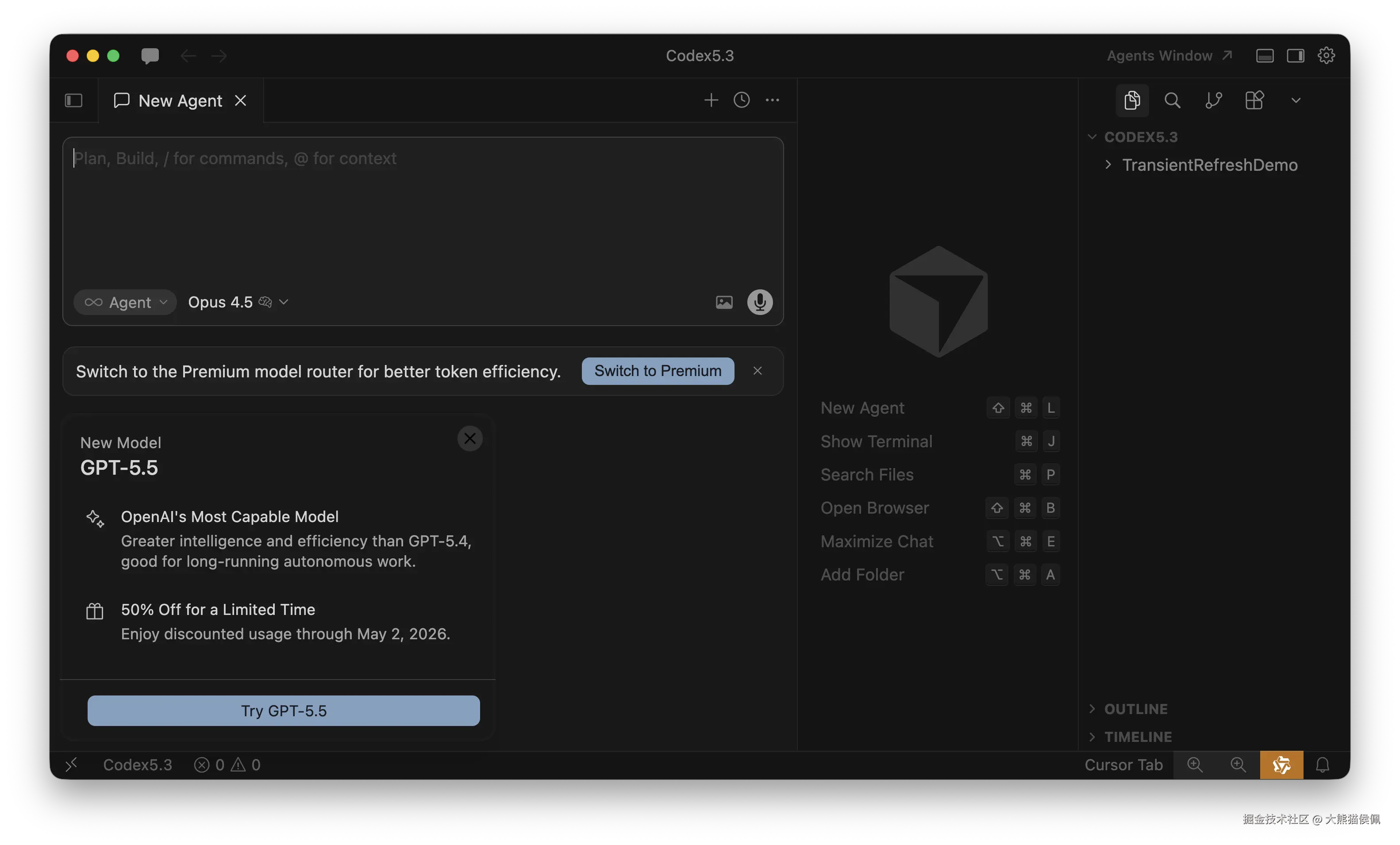Click the OpenAI's Most Capable Model heading
The width and height of the screenshot is (1400, 845).
230,517
